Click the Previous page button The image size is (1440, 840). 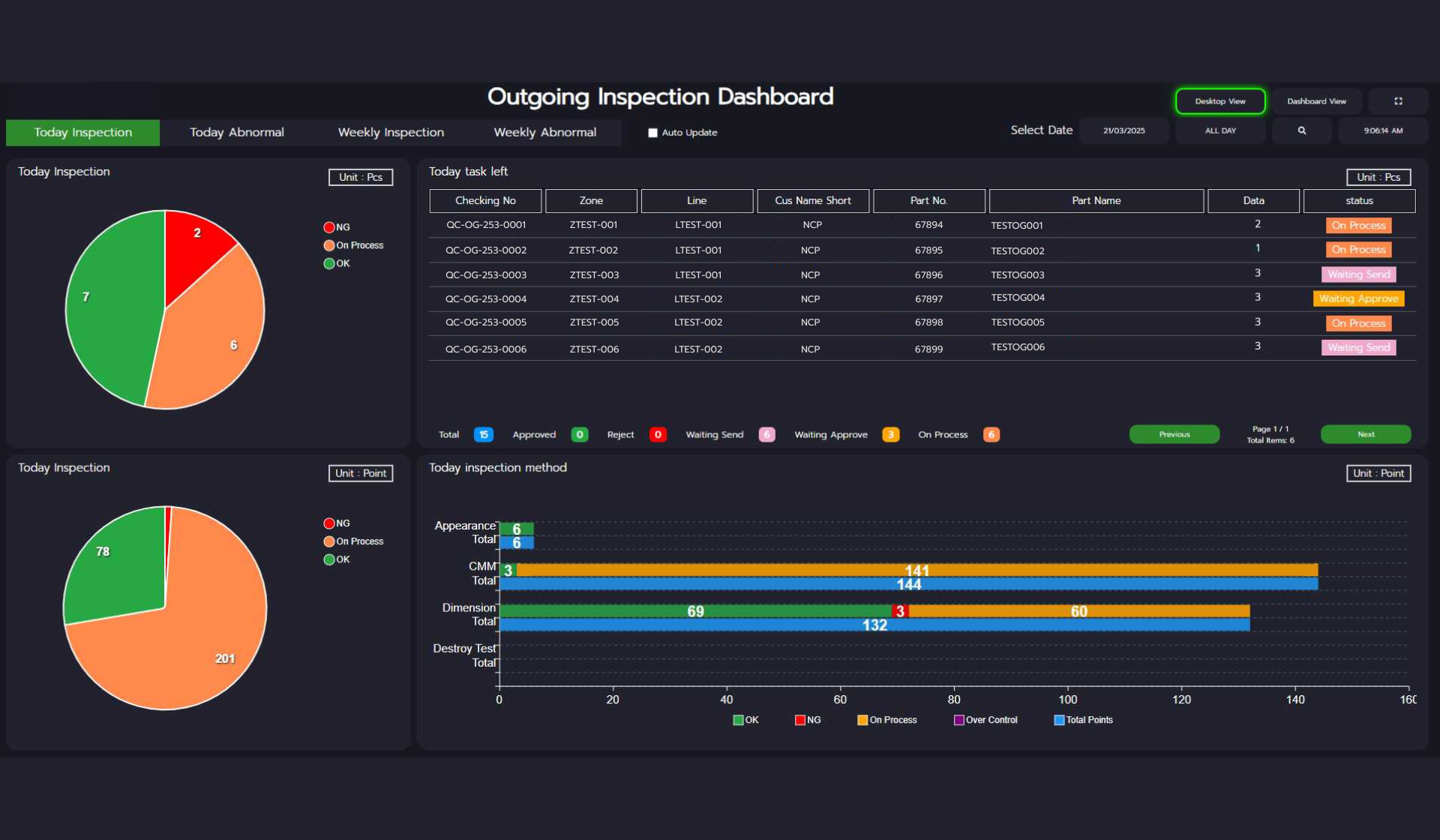[1174, 434]
